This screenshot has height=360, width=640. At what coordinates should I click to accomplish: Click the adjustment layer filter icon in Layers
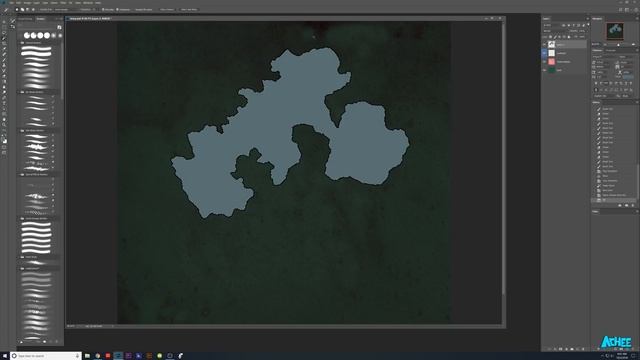pyautogui.click(x=569, y=25)
